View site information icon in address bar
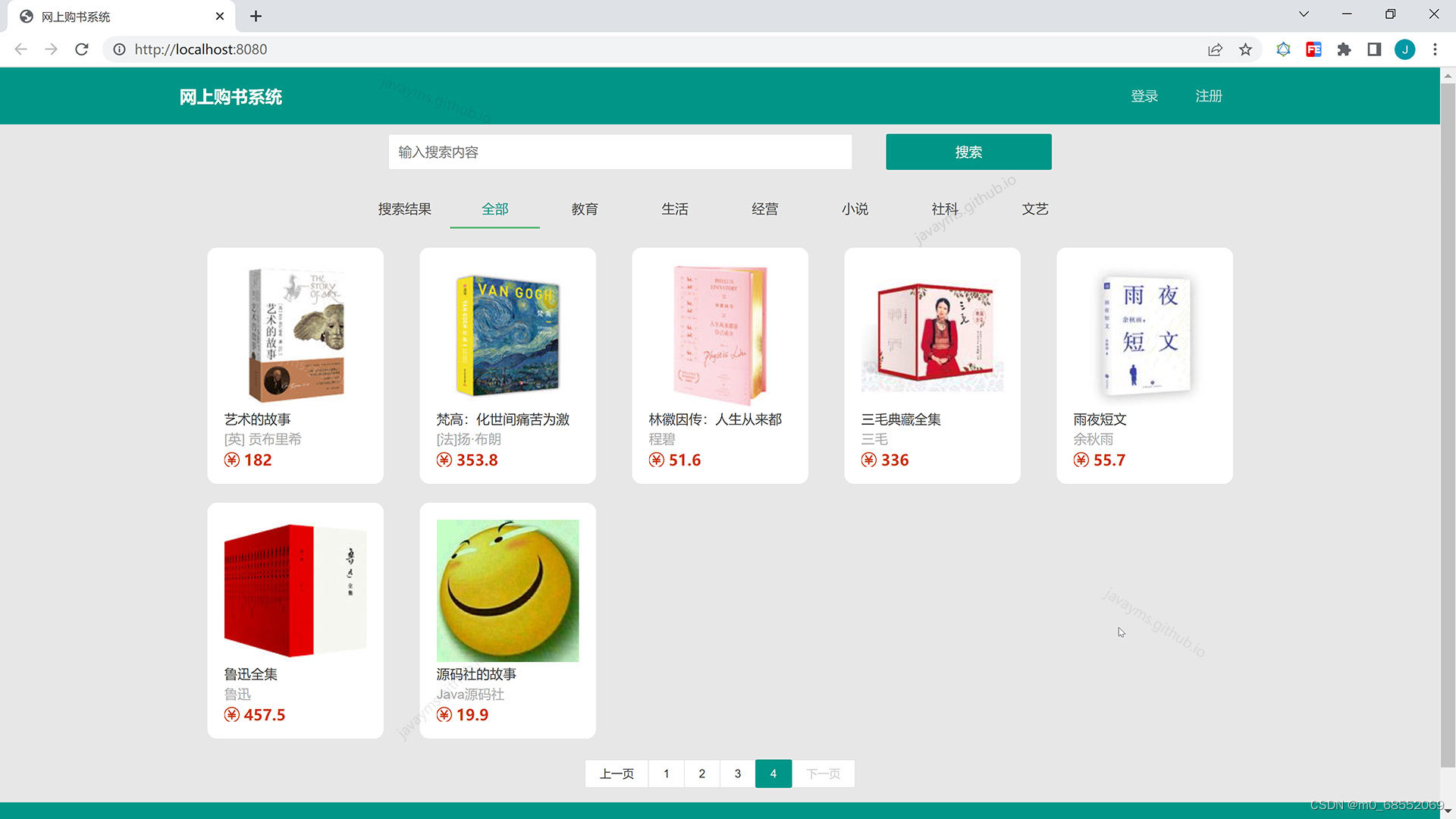Image resolution: width=1456 pixels, height=819 pixels. click(119, 49)
